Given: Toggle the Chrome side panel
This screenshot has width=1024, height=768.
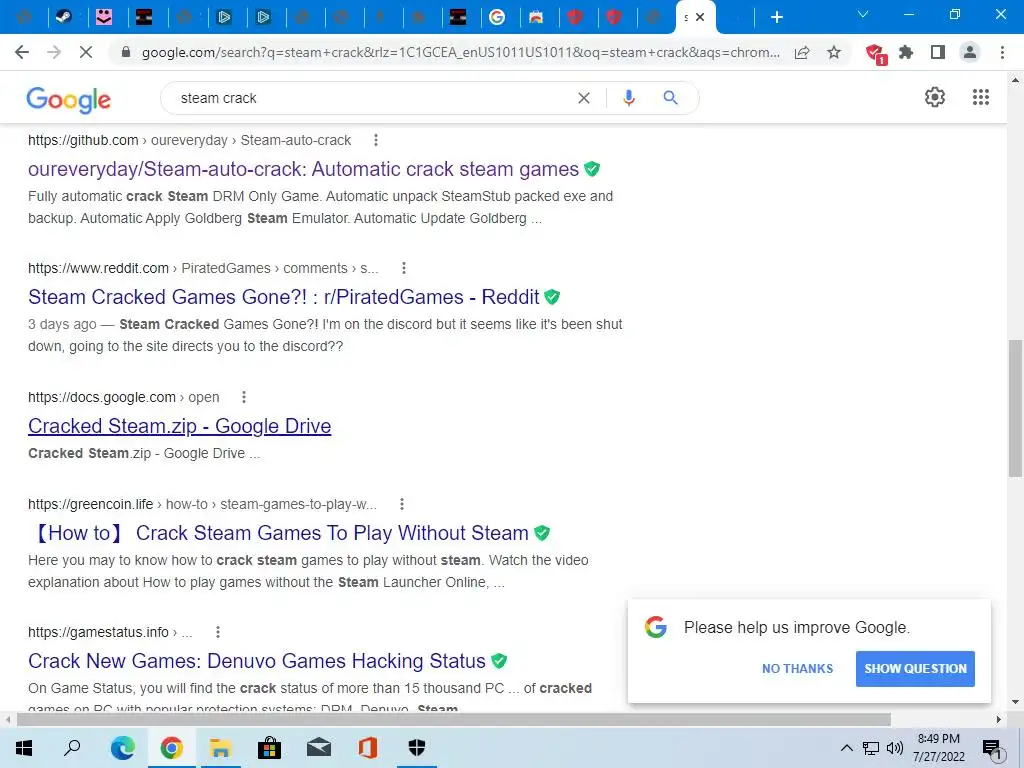Looking at the screenshot, I should pyautogui.click(x=938, y=52).
